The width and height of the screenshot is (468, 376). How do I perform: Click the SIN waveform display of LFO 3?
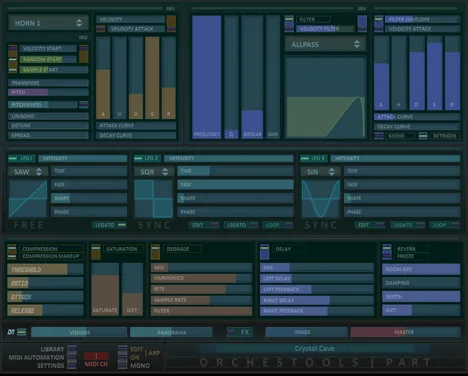321,199
